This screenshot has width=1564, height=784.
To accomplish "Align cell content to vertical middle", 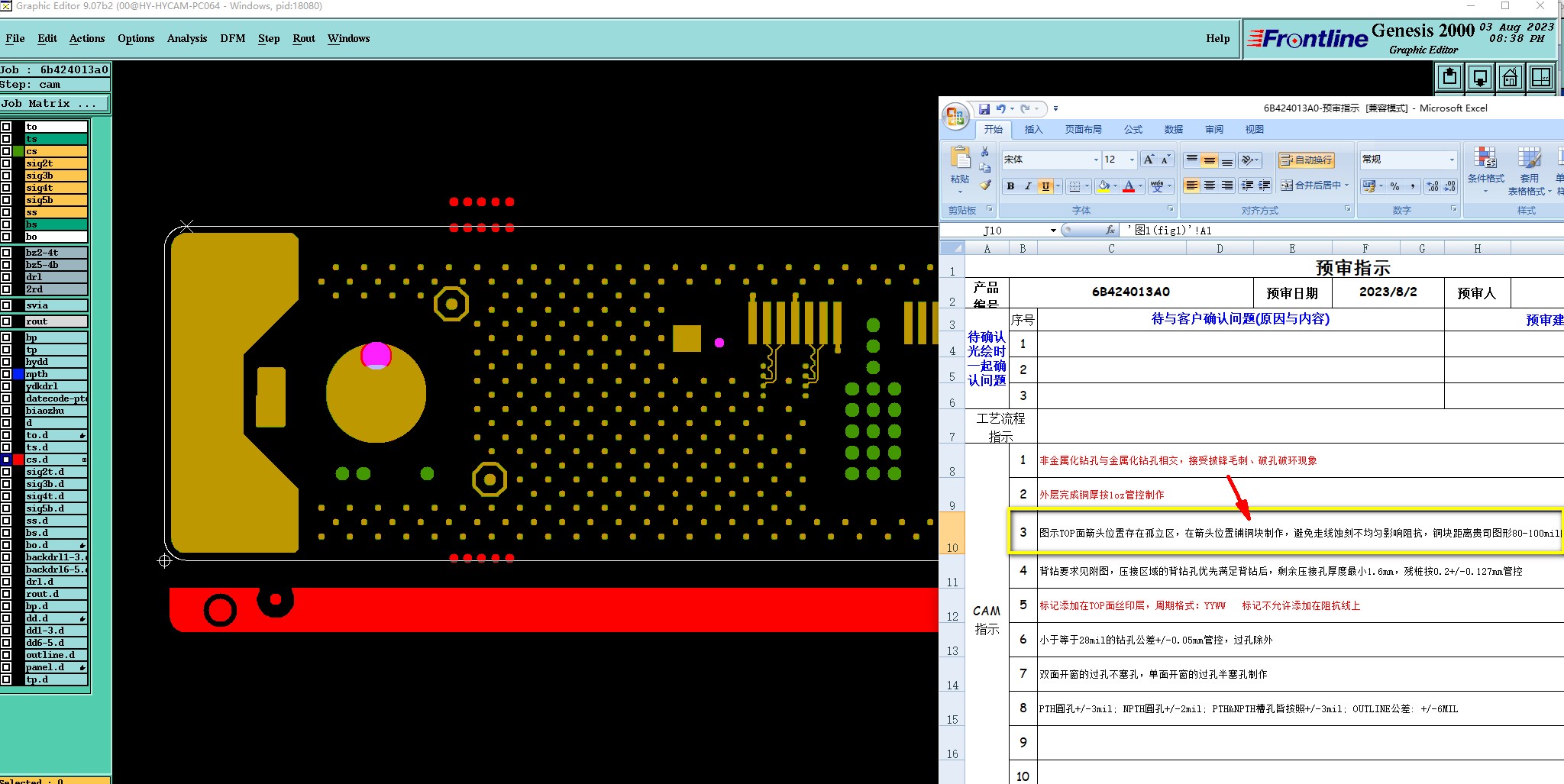I will (x=1209, y=160).
